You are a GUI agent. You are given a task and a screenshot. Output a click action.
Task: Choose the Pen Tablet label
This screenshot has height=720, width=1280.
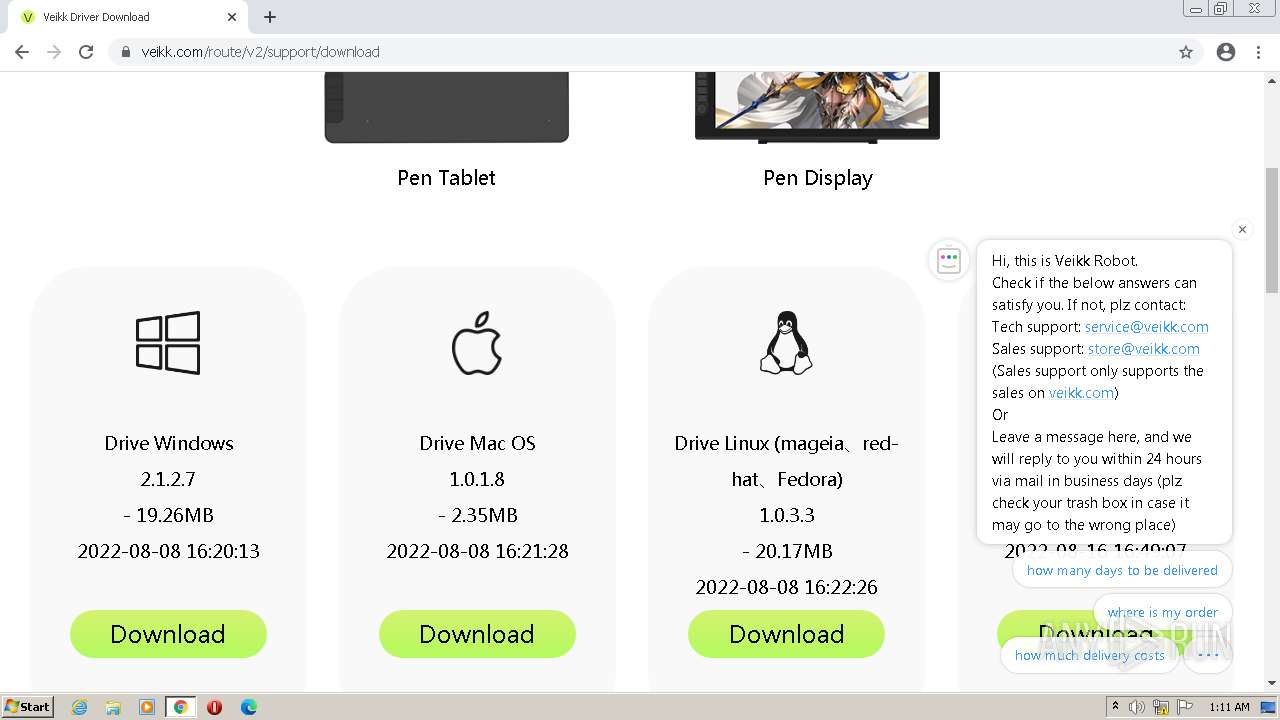(446, 178)
